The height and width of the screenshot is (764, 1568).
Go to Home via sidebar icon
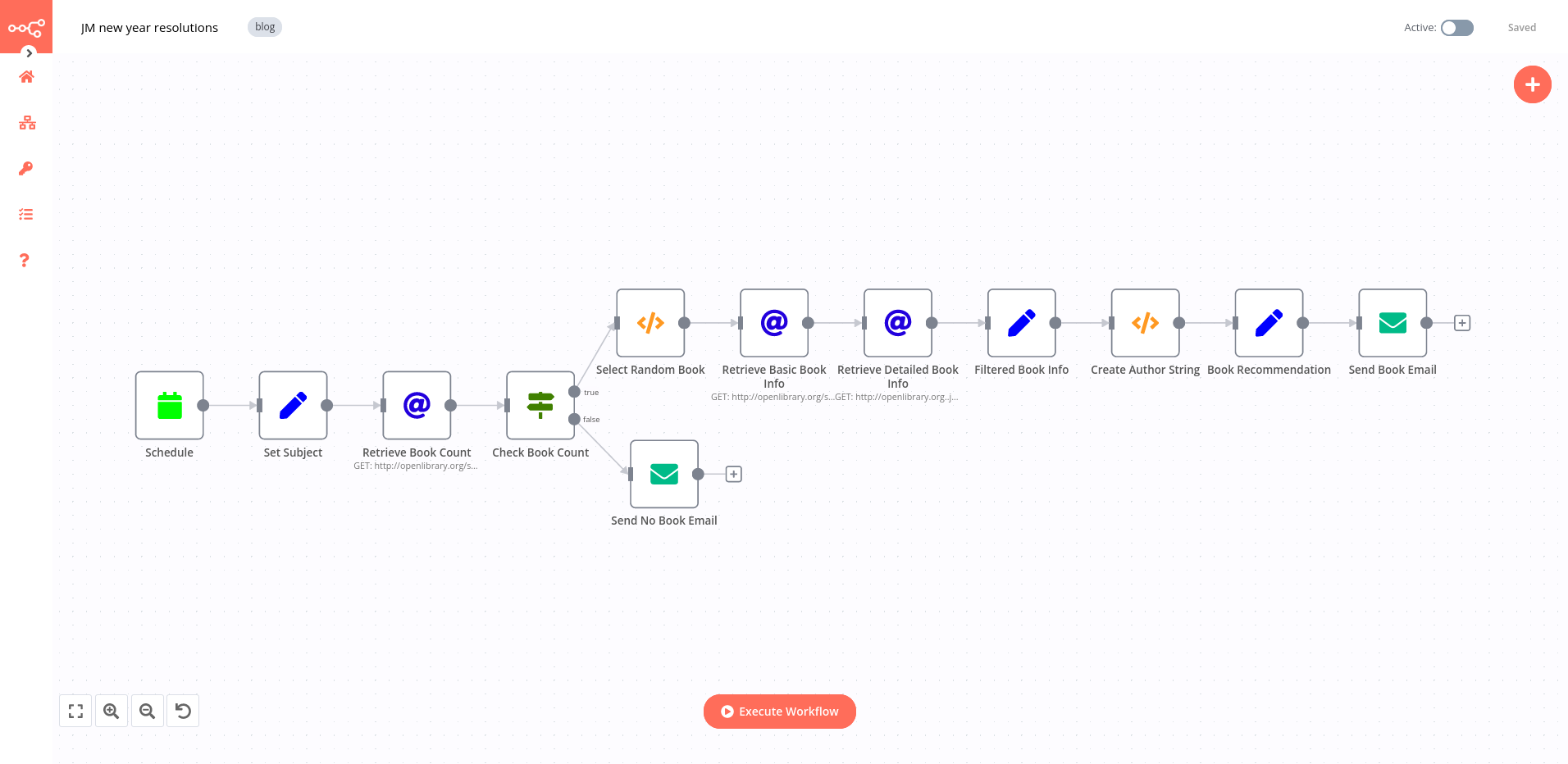(x=25, y=76)
